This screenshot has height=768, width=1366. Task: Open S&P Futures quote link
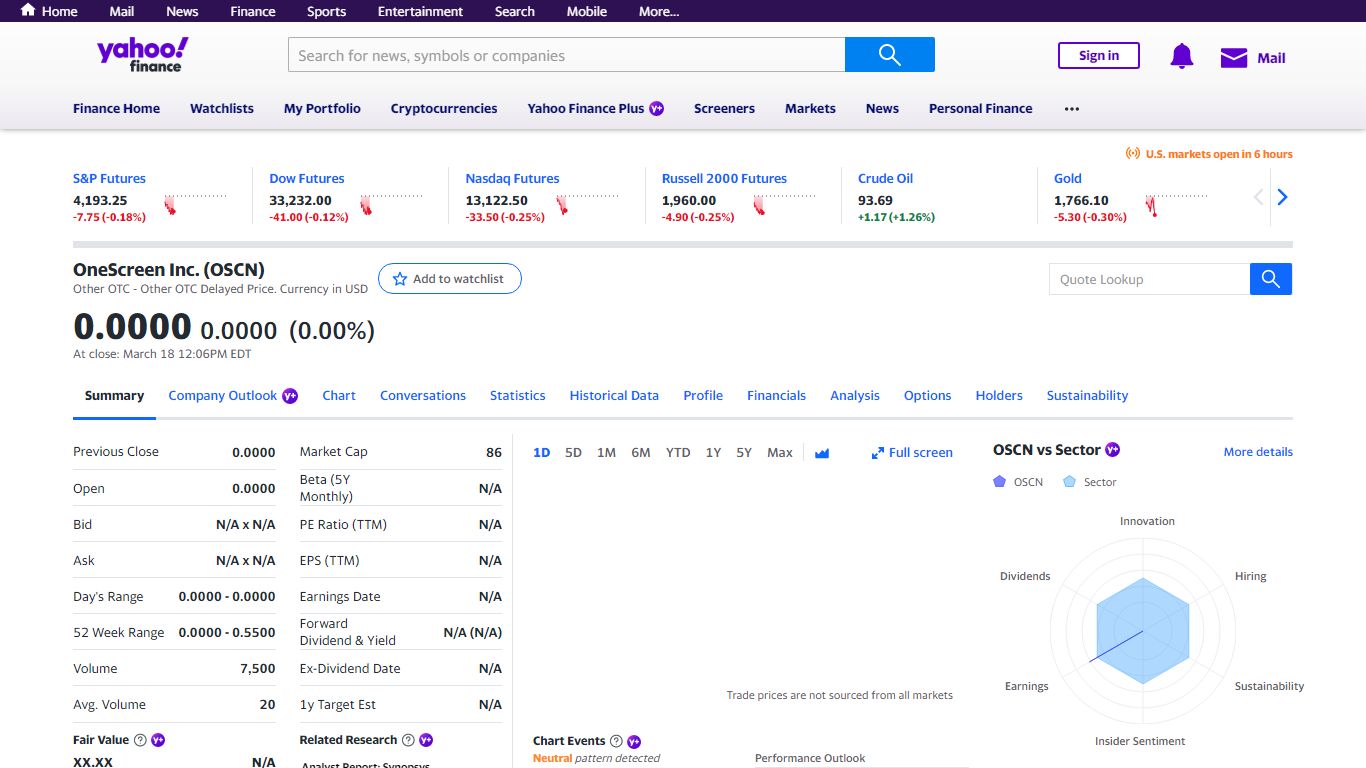click(109, 178)
